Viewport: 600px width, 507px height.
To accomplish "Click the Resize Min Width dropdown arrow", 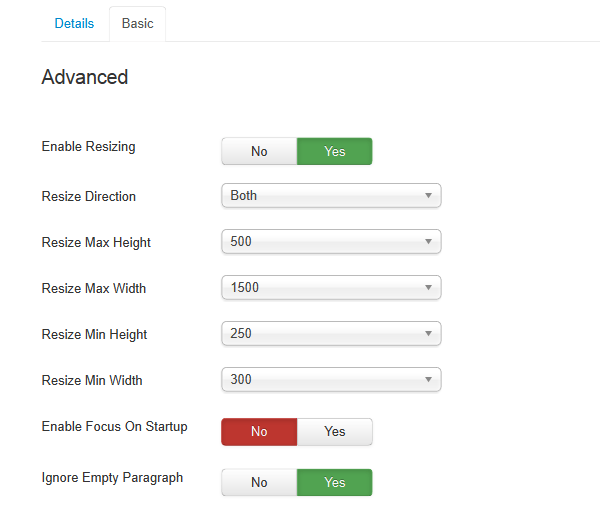I will click(428, 380).
